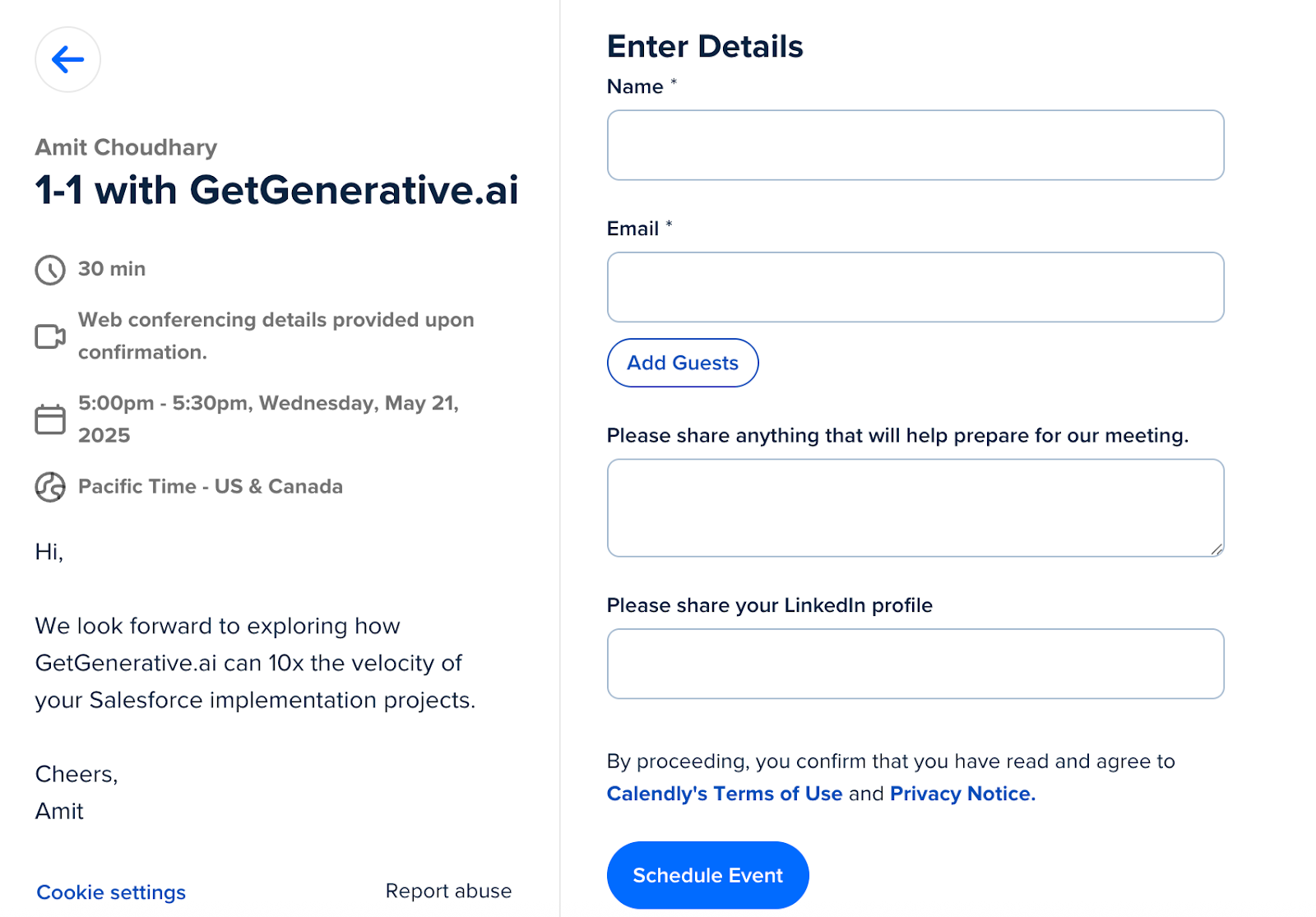
Task: Click the 30 min duration label
Action: click(112, 269)
